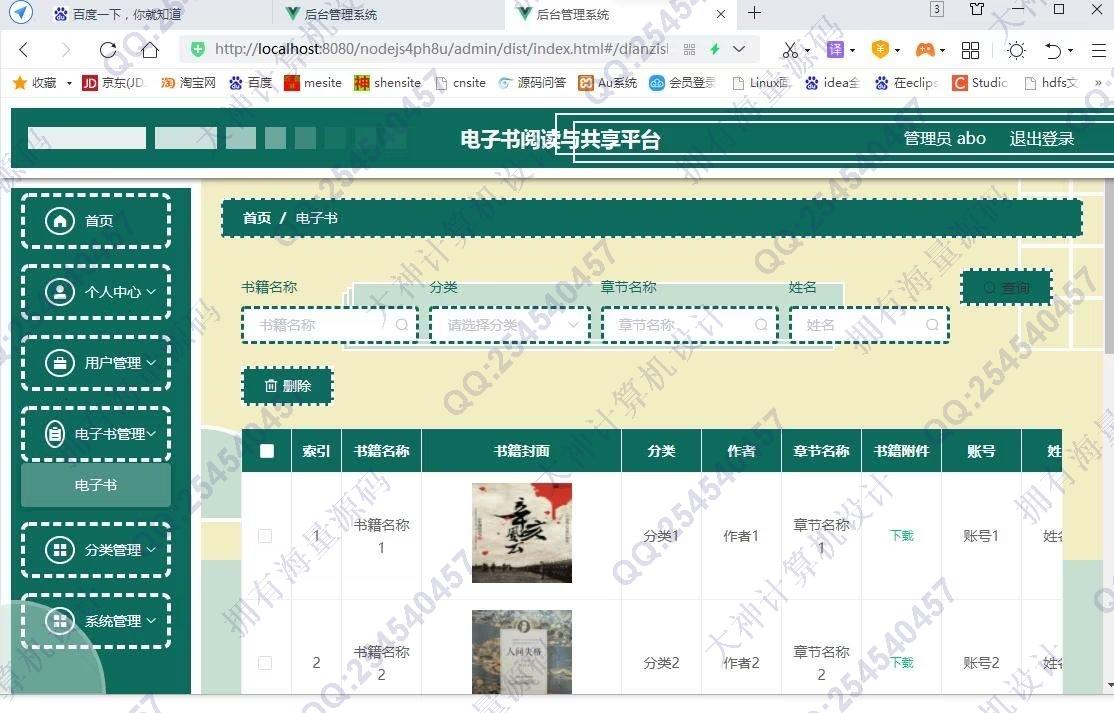Focus the 章节名称 search input
Image resolution: width=1114 pixels, height=713 pixels.
[689, 325]
